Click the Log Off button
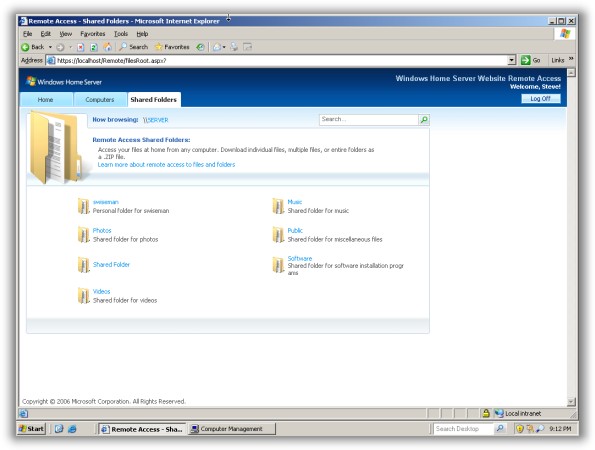Screen dimensions: 595x450 tap(540, 99)
